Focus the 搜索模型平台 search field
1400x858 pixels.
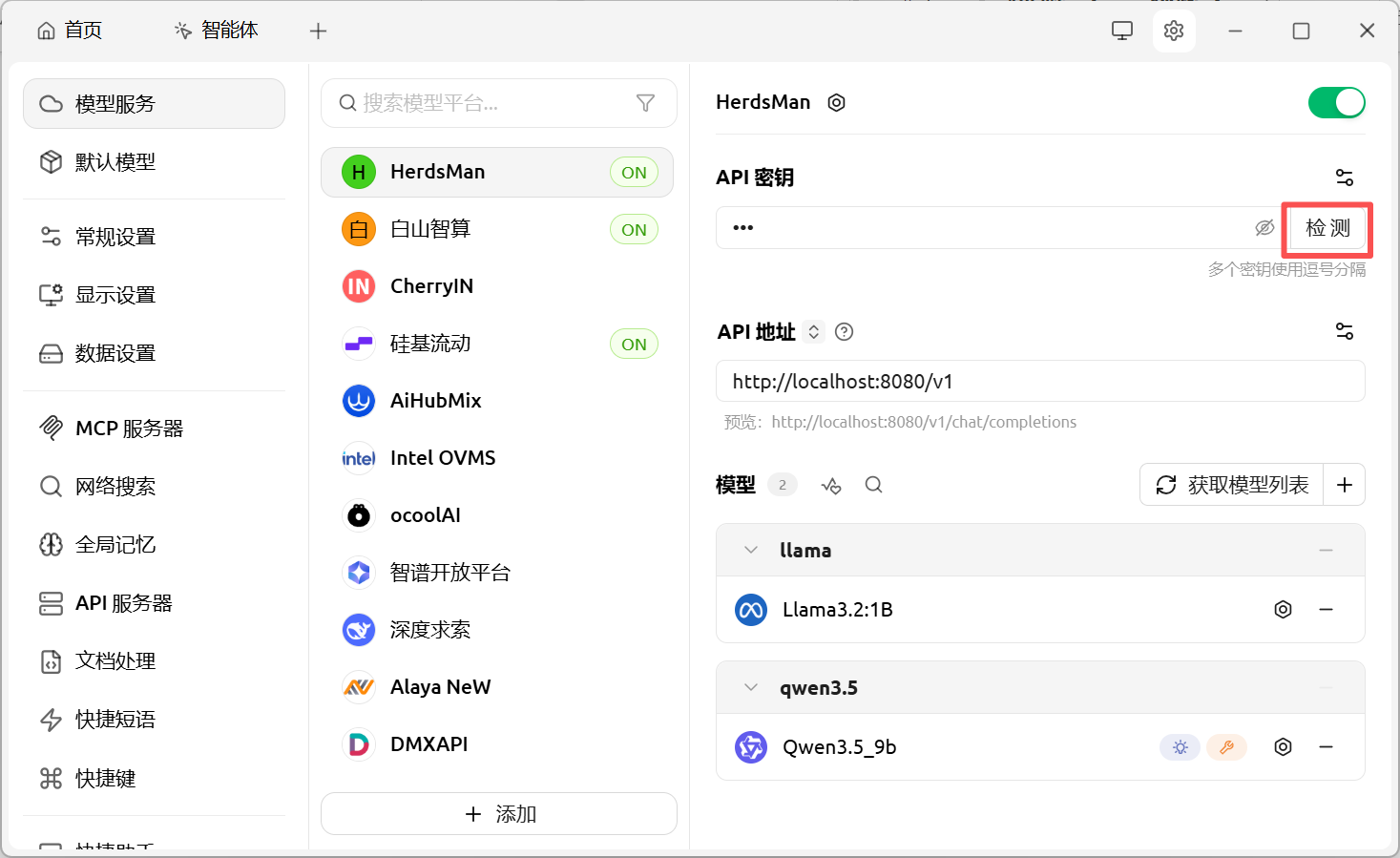(x=499, y=103)
